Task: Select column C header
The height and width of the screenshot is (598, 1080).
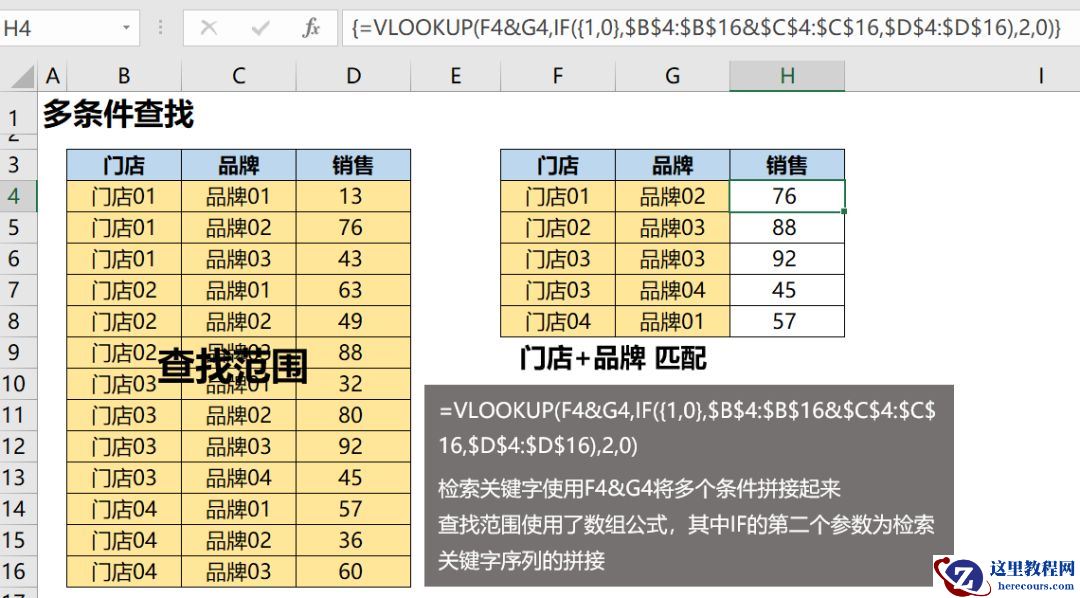Action: (x=238, y=76)
